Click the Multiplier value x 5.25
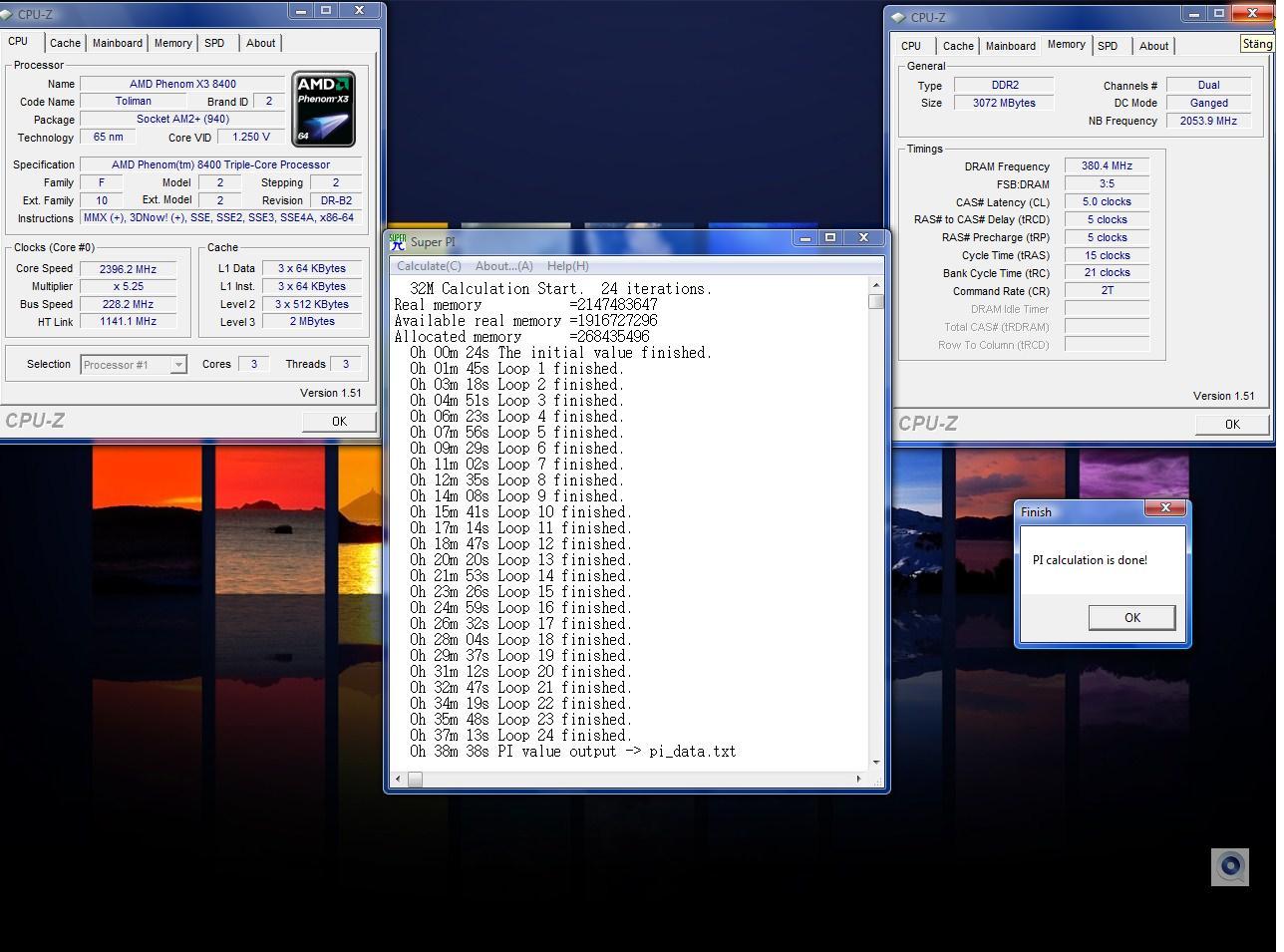 tap(128, 287)
